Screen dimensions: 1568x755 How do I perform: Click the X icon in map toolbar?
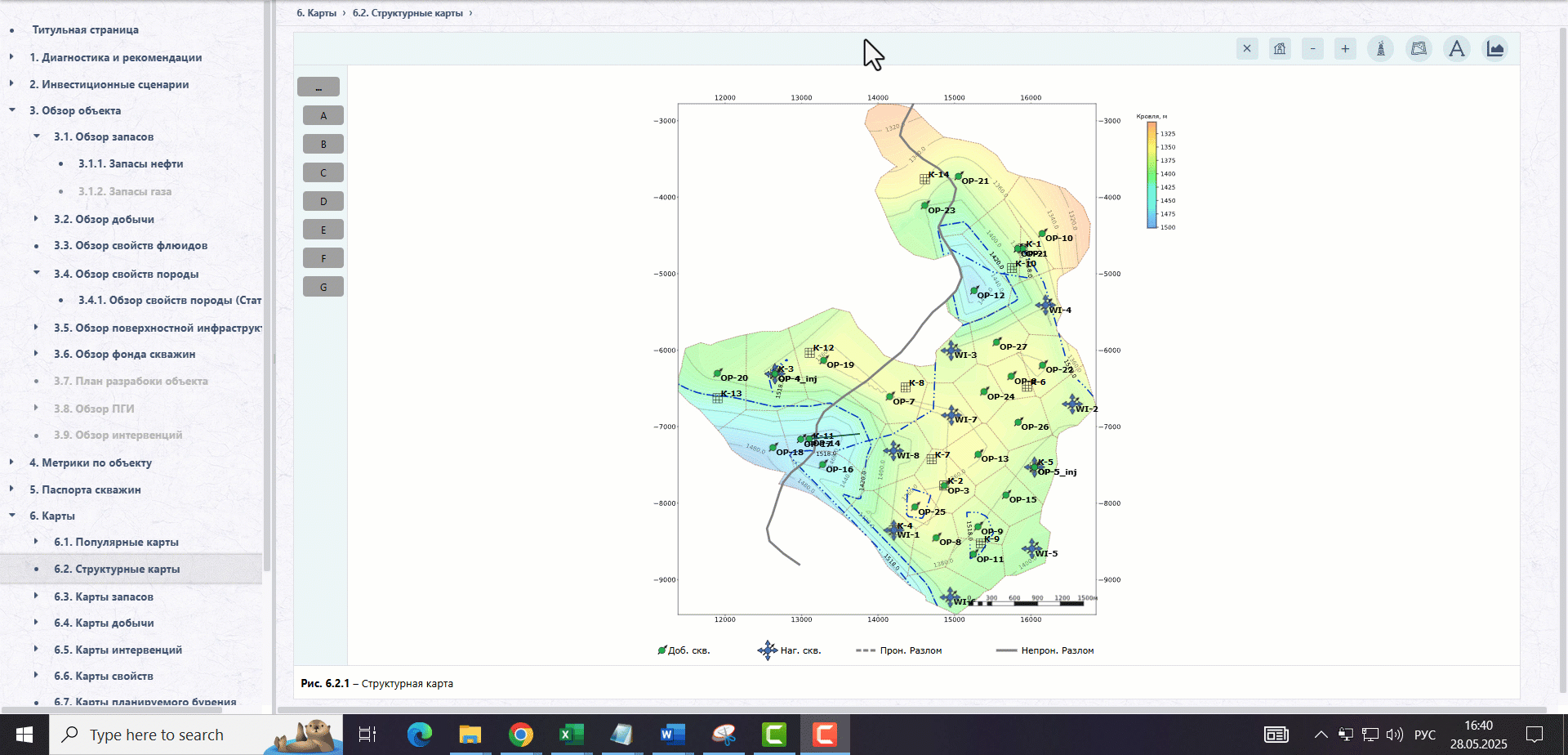pyautogui.click(x=1247, y=49)
